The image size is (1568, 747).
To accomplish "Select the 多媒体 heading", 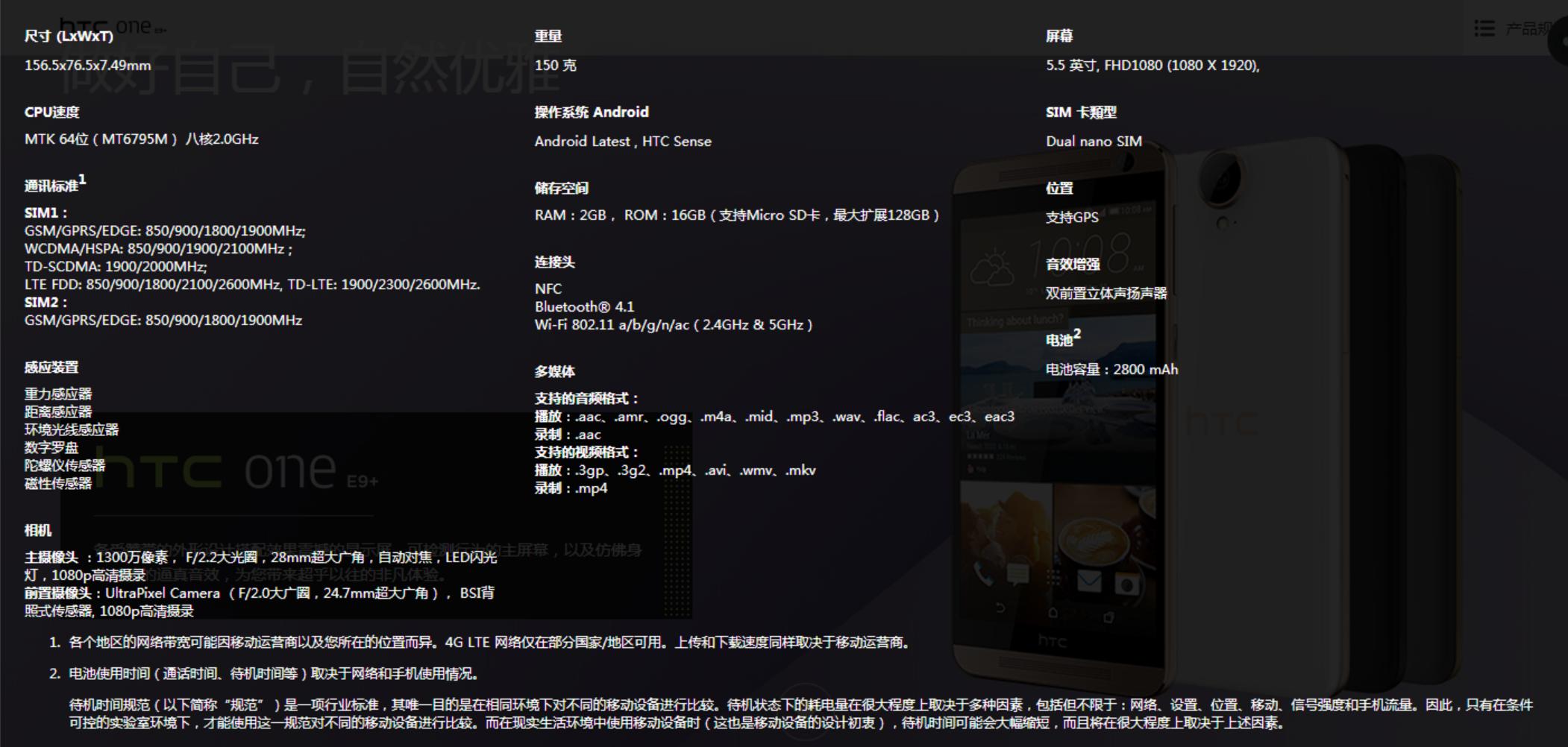I will 555,371.
